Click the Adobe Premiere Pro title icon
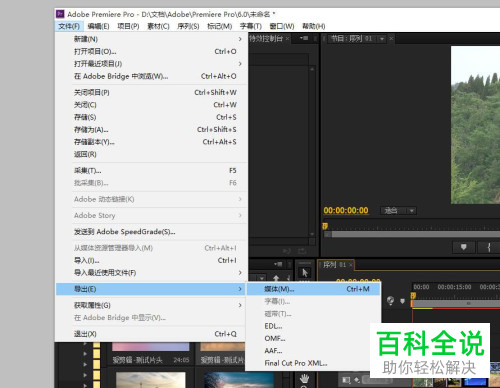The image size is (500, 388). click(60, 14)
